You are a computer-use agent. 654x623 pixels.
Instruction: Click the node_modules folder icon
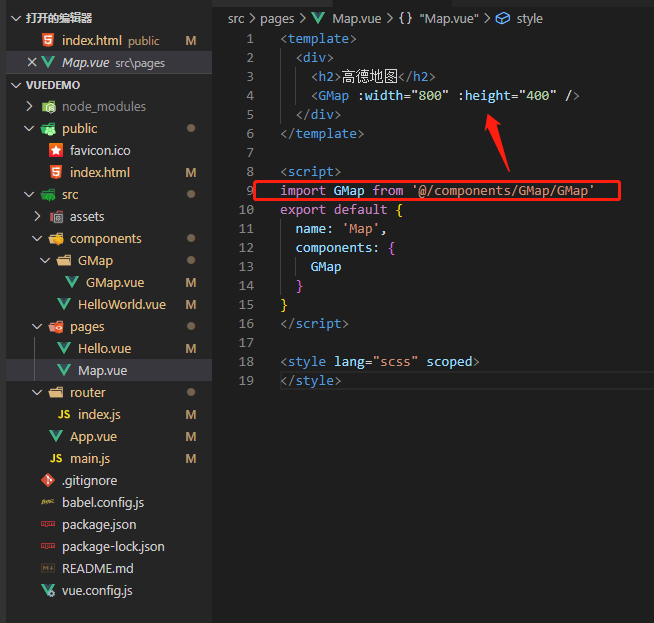[x=49, y=107]
